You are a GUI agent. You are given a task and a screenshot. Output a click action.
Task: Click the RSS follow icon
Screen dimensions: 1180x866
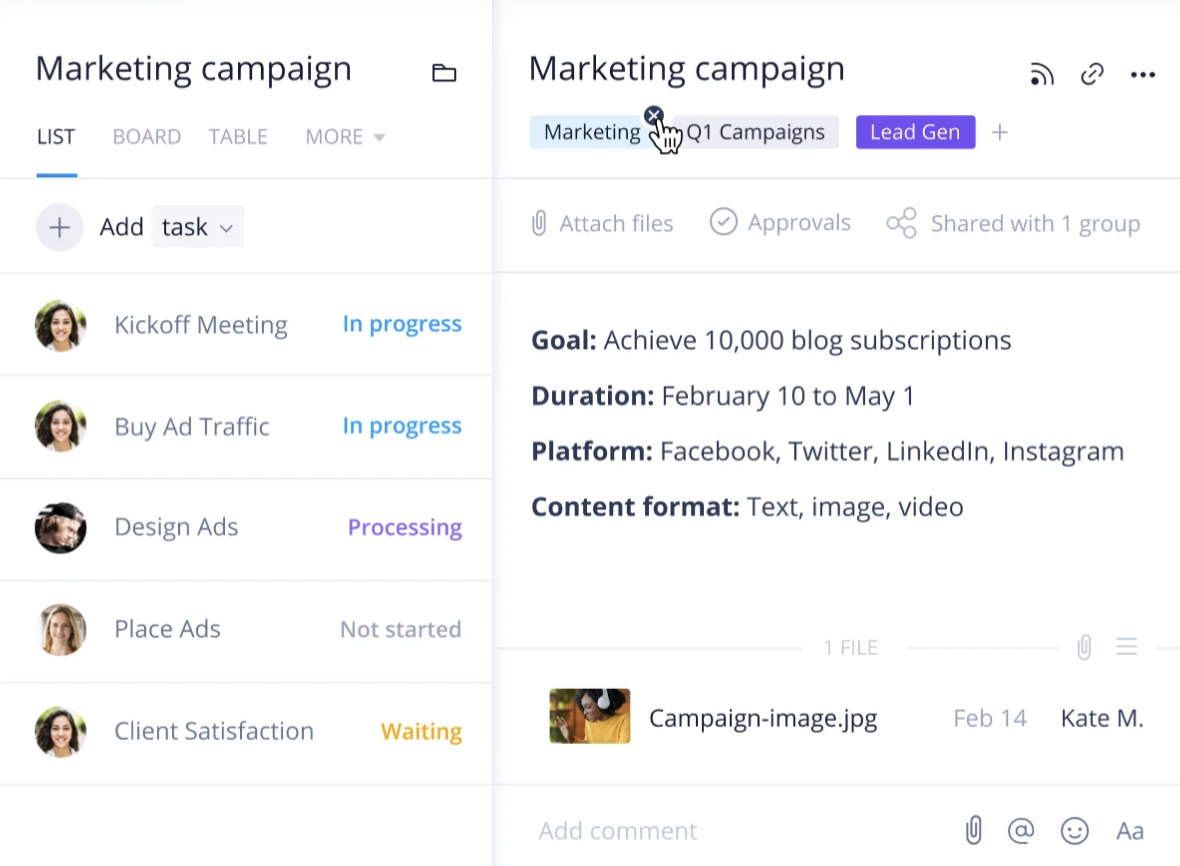tap(1042, 74)
